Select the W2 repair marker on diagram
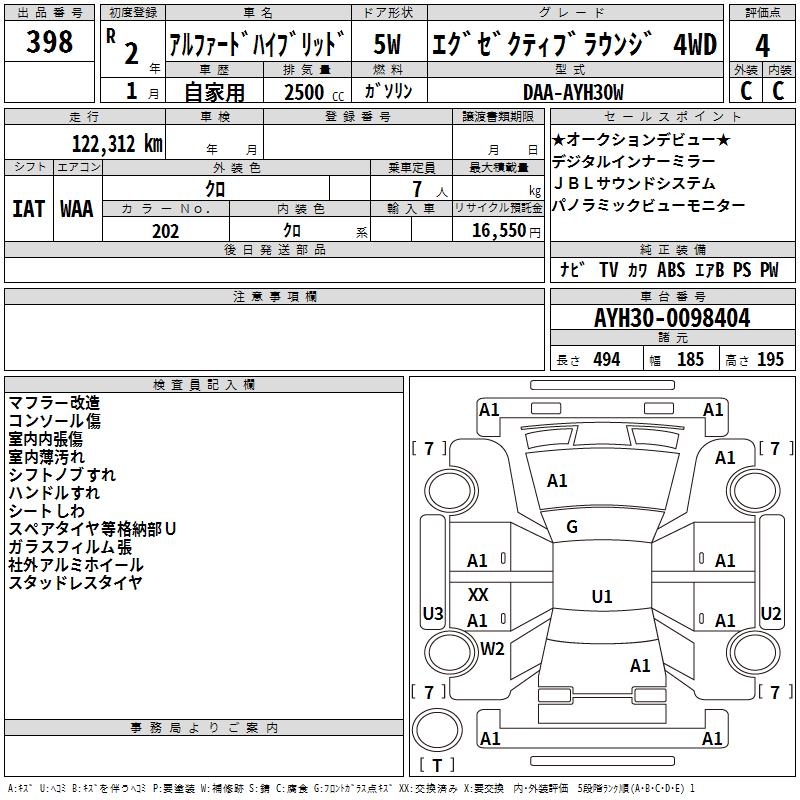This screenshot has width=800, height=800. [x=492, y=648]
